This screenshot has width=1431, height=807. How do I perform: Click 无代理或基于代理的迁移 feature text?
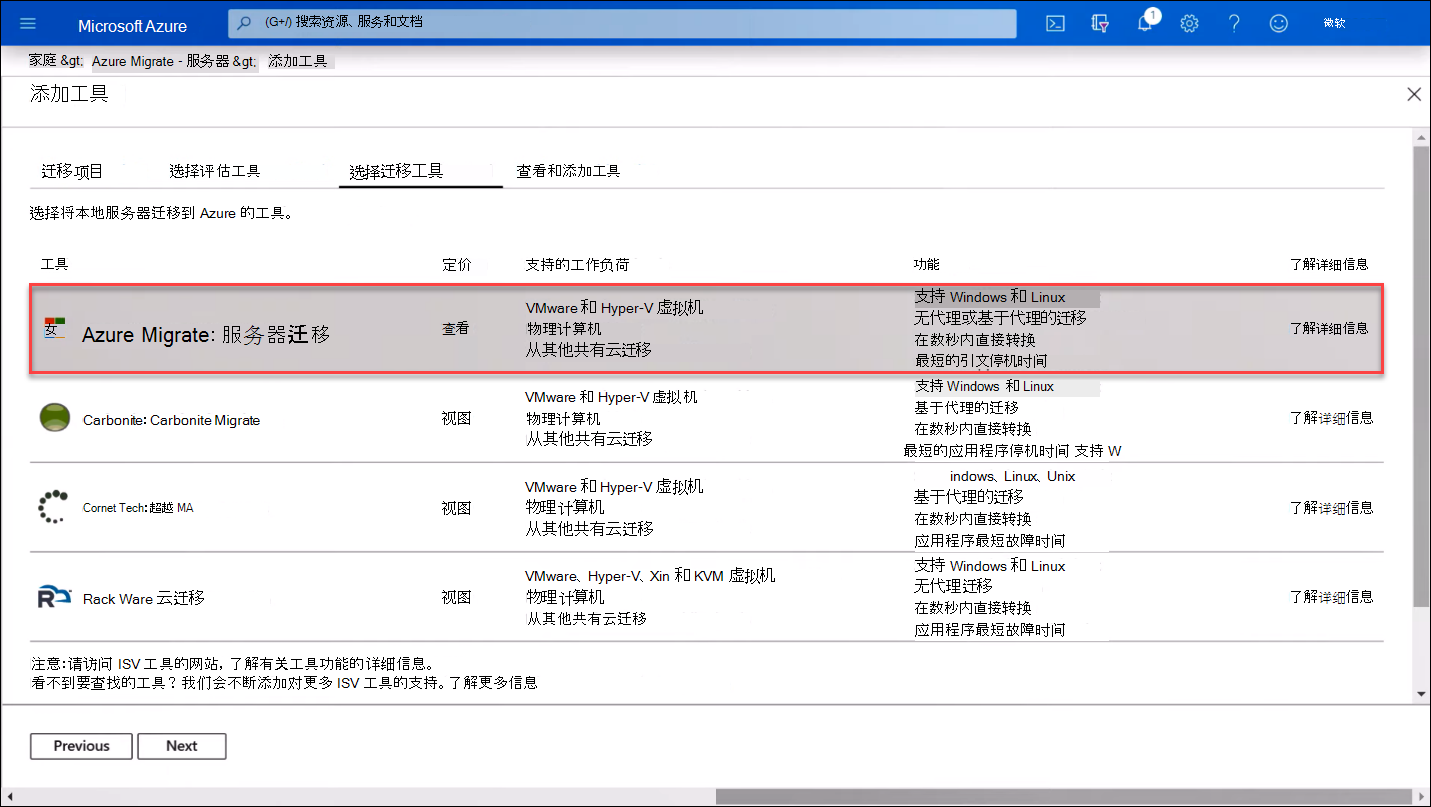click(x=1000, y=318)
